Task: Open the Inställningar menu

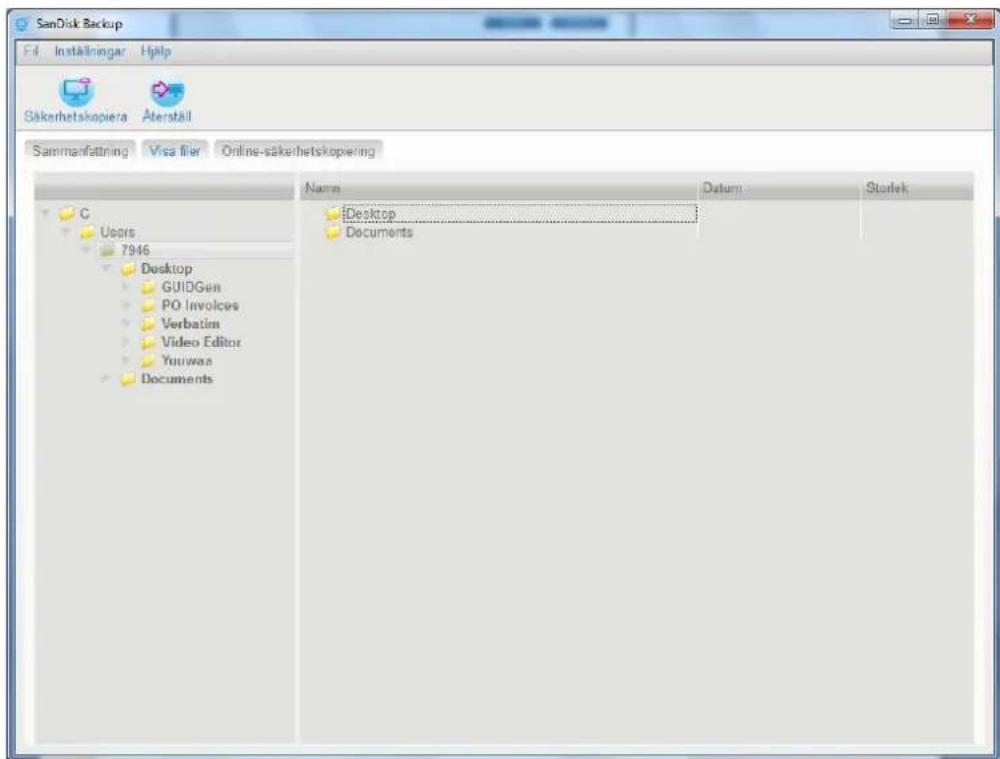Action: 90,51
